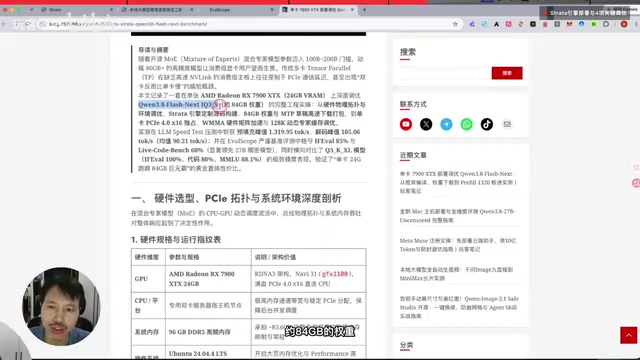Switch to the 本地大模型 tab
Viewport: 640px width, 360px height.
click(x=157, y=9)
